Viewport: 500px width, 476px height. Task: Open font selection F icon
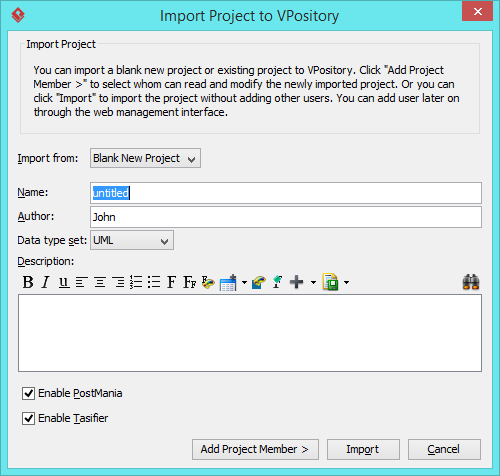click(171, 282)
